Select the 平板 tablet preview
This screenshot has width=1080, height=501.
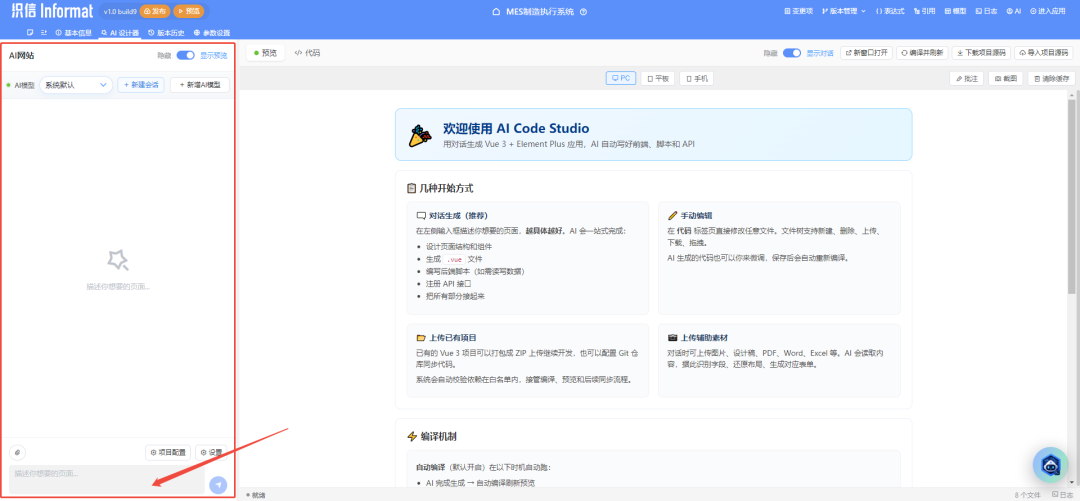click(x=657, y=79)
